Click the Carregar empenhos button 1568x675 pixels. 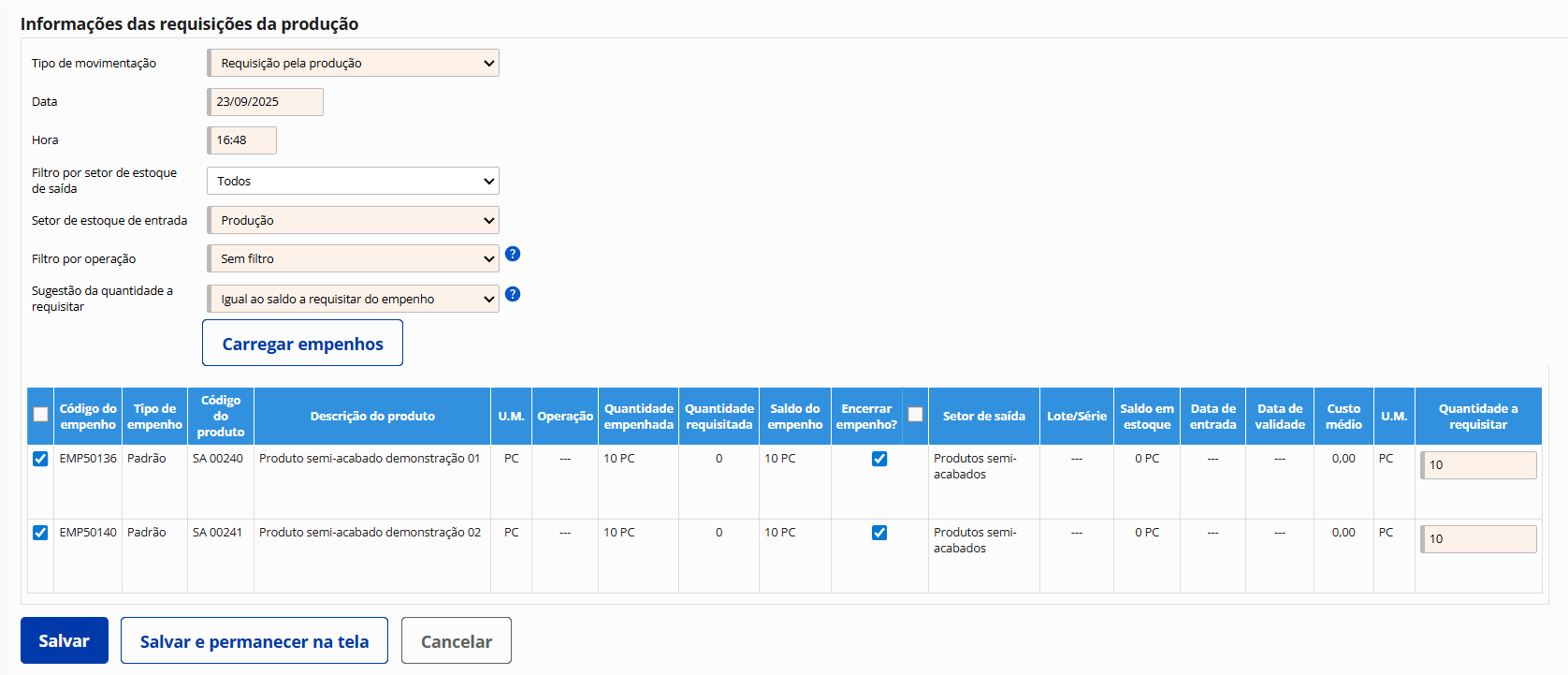click(x=302, y=343)
